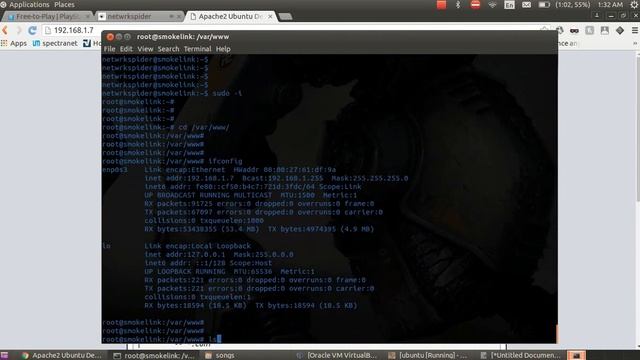
Task: Open the Help menu in terminal
Action: (x=223, y=49)
